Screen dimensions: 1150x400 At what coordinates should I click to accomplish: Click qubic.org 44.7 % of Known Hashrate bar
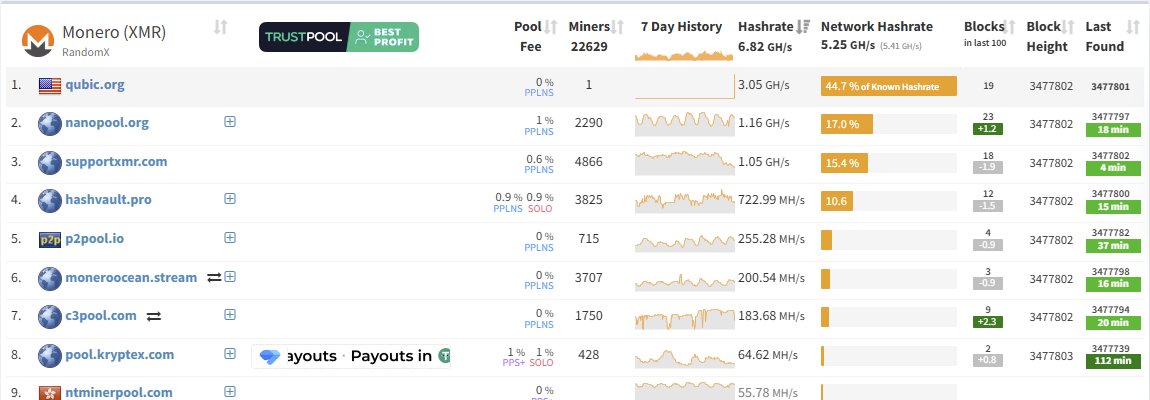coord(889,86)
